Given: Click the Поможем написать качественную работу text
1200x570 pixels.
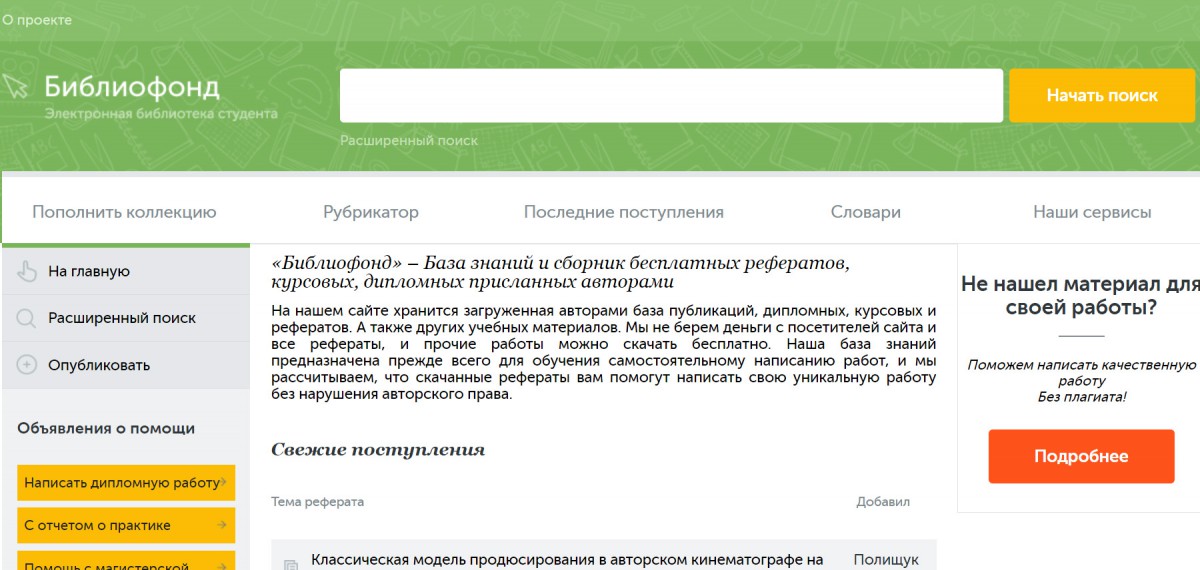Looking at the screenshot, I should click(1082, 373).
